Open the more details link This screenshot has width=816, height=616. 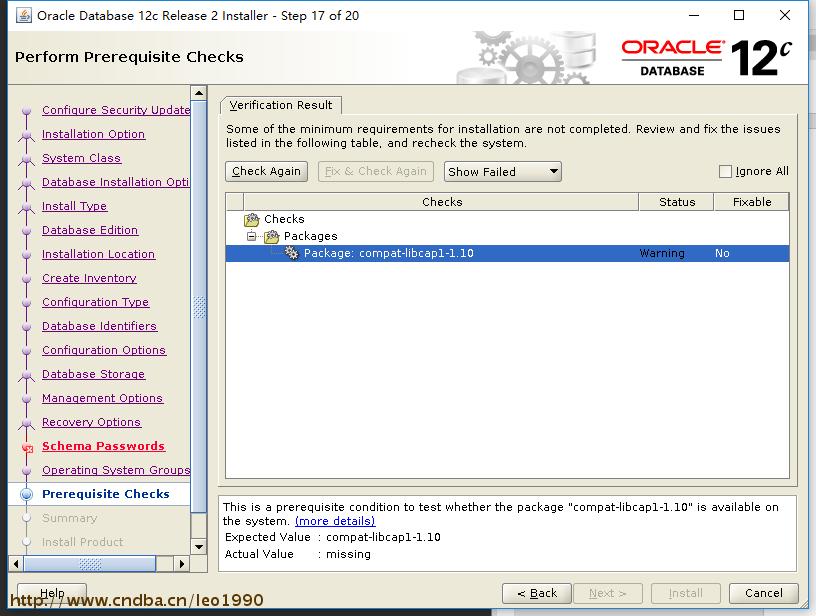click(x=335, y=521)
